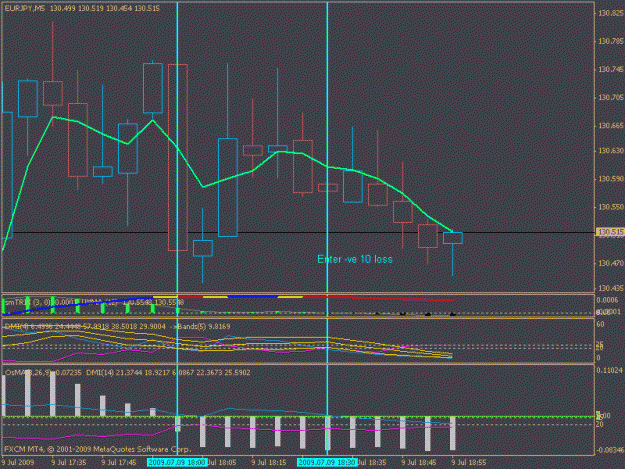Click the FXCM MT4 MetaQuotes copyright text

[x=98, y=449]
